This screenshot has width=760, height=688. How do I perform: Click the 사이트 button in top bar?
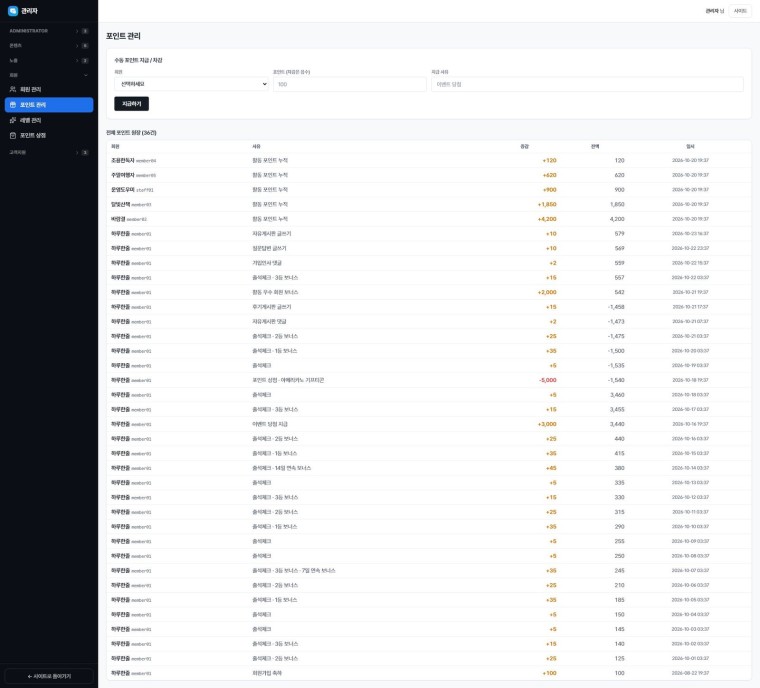(x=740, y=11)
